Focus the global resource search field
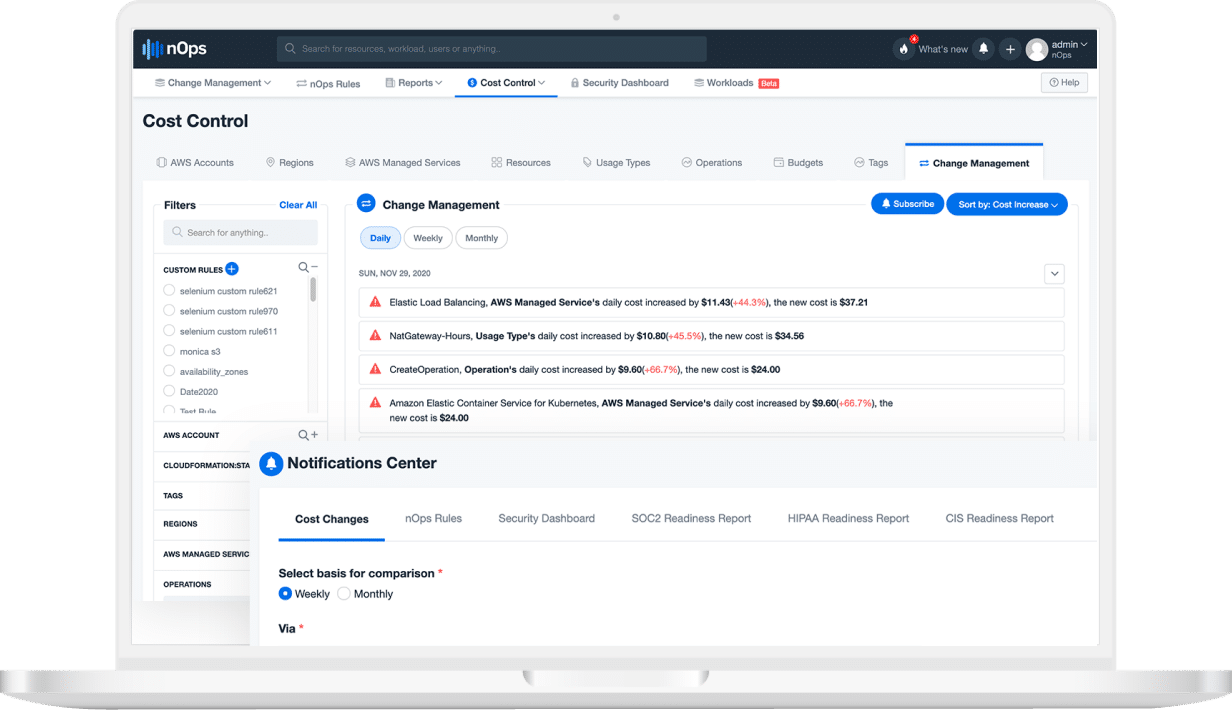This screenshot has width=1232, height=710. coord(492,49)
